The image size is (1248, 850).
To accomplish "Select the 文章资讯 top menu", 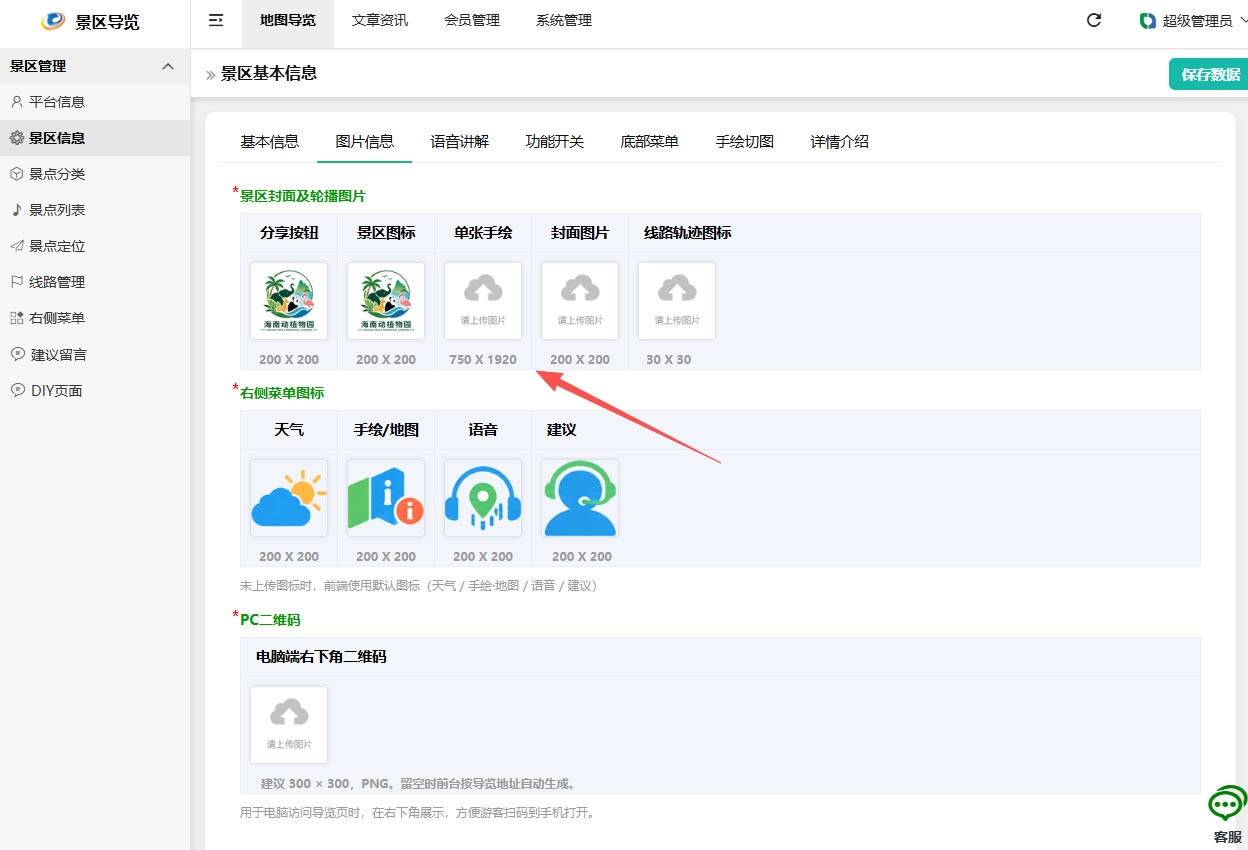I will [x=380, y=20].
